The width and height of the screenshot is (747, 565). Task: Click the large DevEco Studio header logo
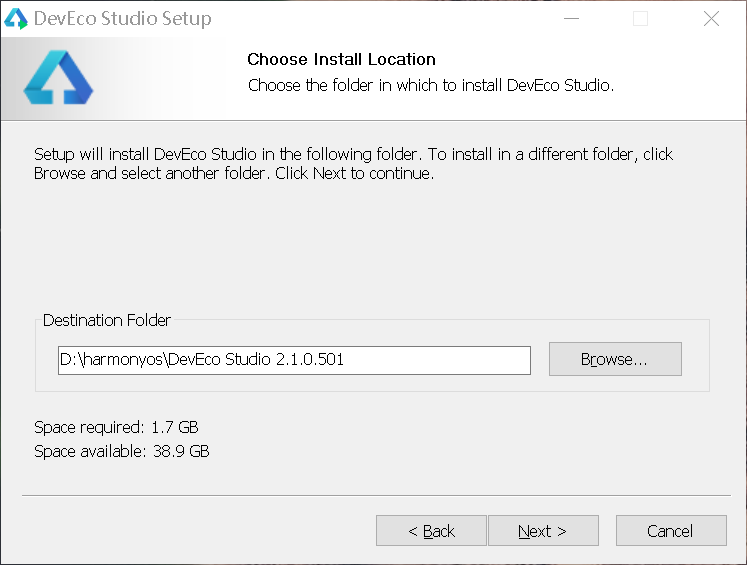58,77
